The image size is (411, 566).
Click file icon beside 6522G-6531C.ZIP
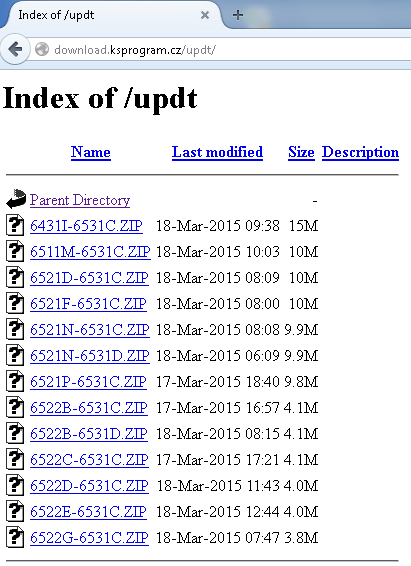15,537
